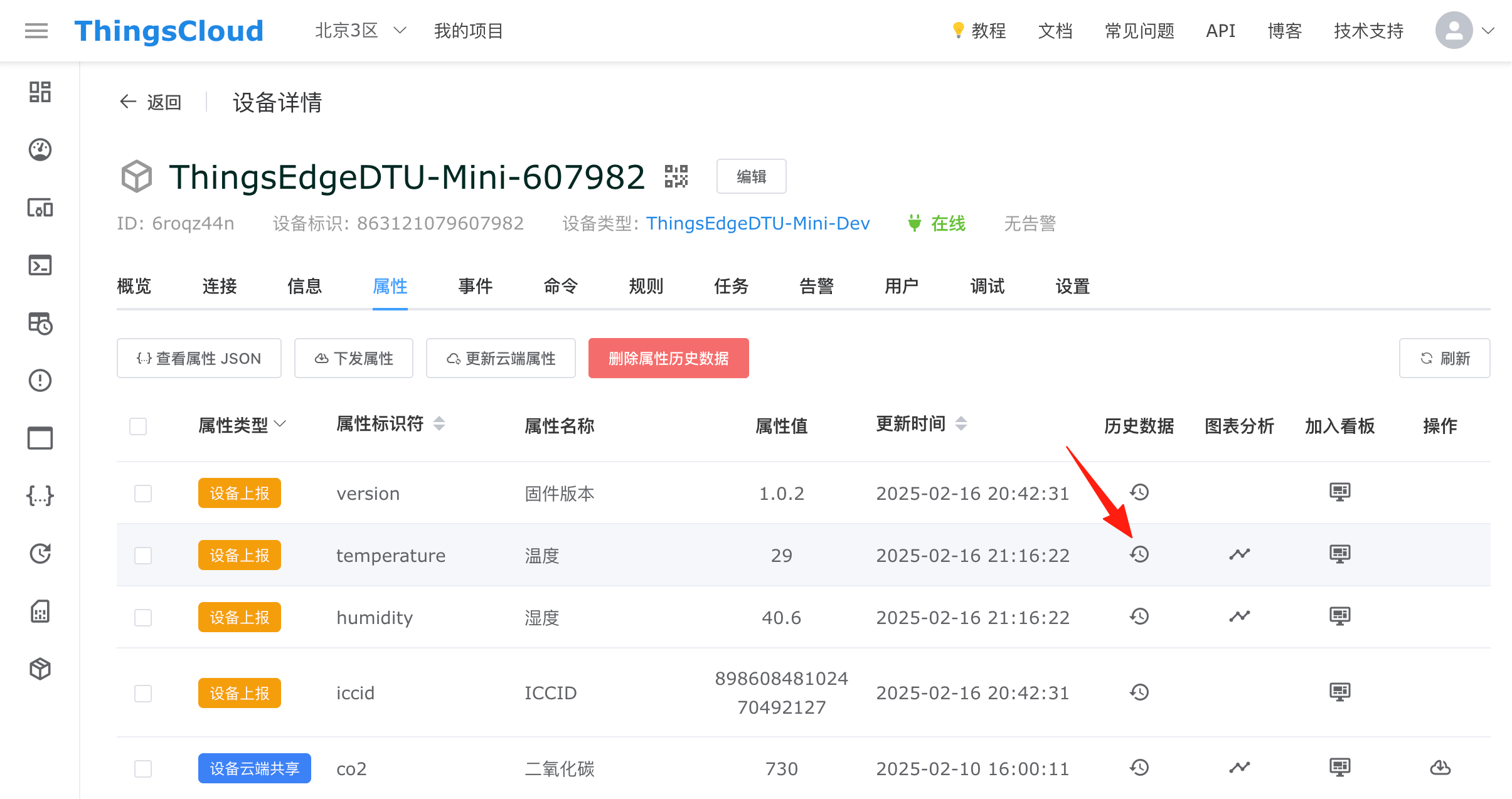Click cloud download action for co2

click(x=1440, y=768)
